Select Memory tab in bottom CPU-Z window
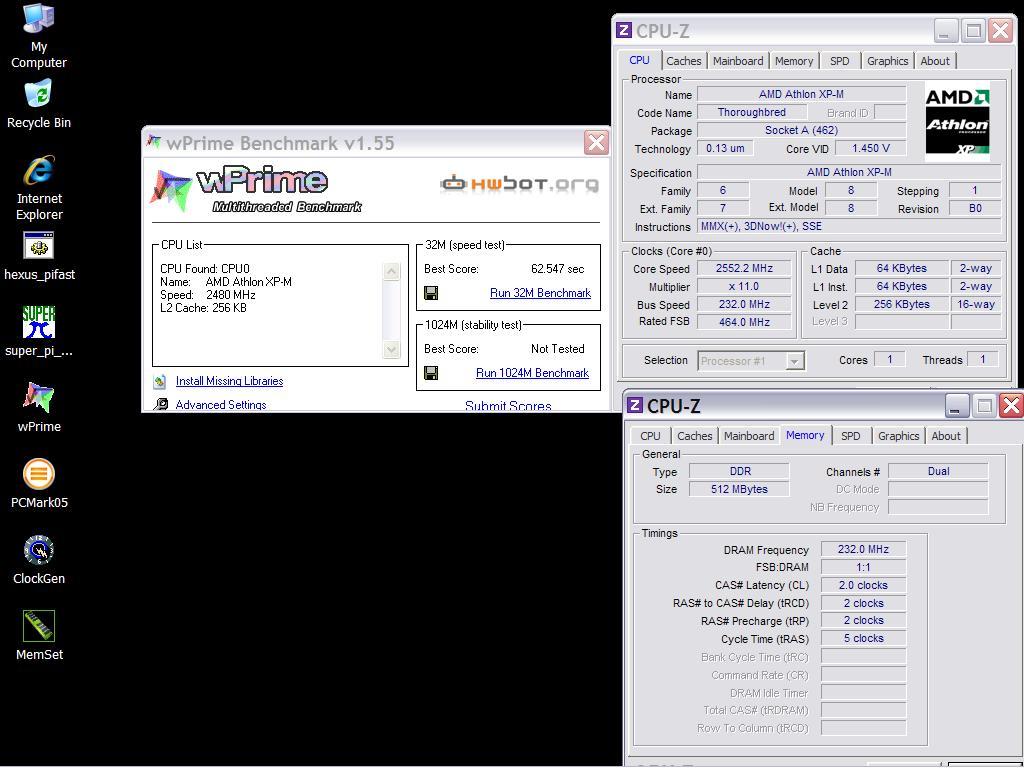Viewport: 1024px width, 768px height. point(805,435)
